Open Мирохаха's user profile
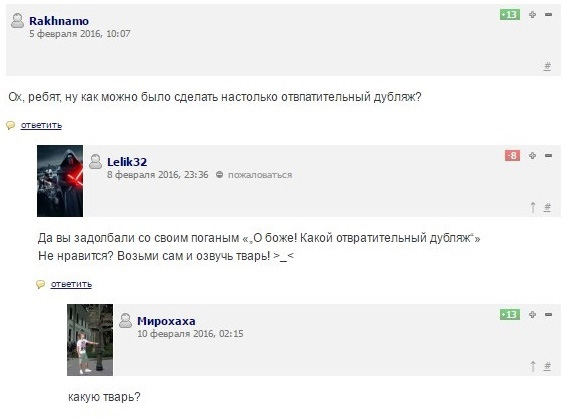567x418 pixels. pos(166,321)
